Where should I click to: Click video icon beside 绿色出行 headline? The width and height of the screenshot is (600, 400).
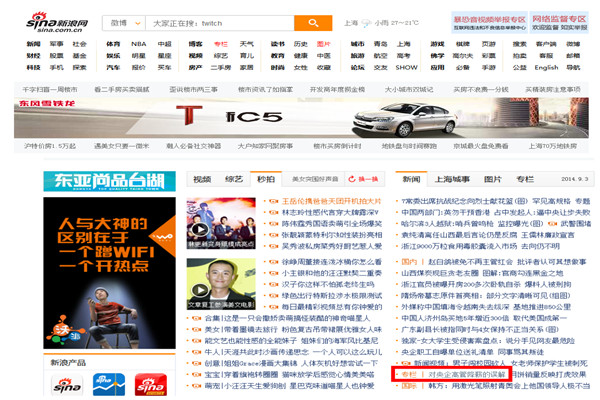(274, 296)
